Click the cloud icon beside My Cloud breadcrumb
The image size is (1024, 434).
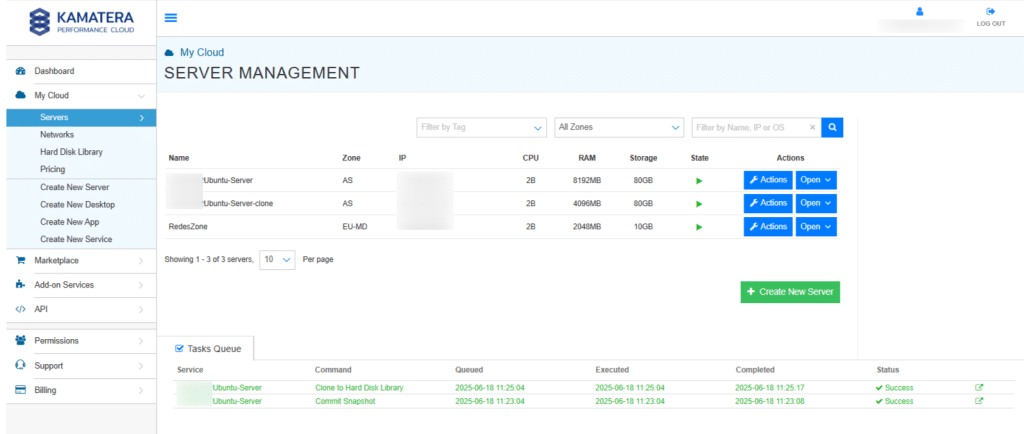[x=169, y=52]
